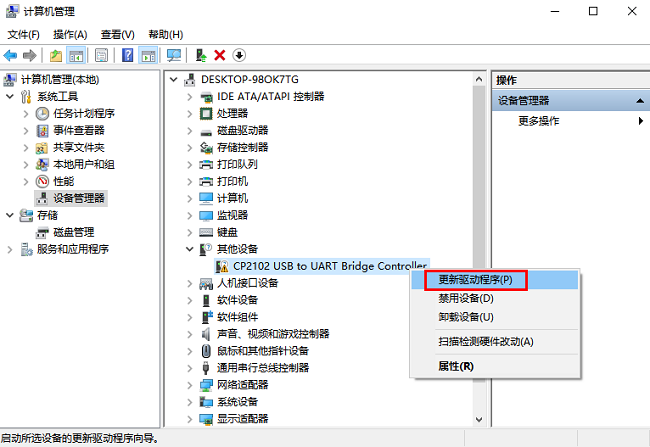Viewport: 650px width, 447px height.
Task: Collapse the 其他设备 node
Action: point(191,249)
